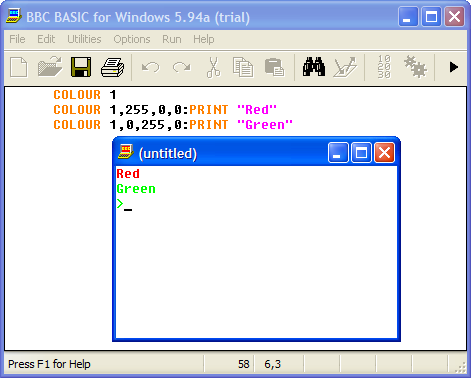
Task: Click the (untitled) window title bar text
Action: pos(168,154)
